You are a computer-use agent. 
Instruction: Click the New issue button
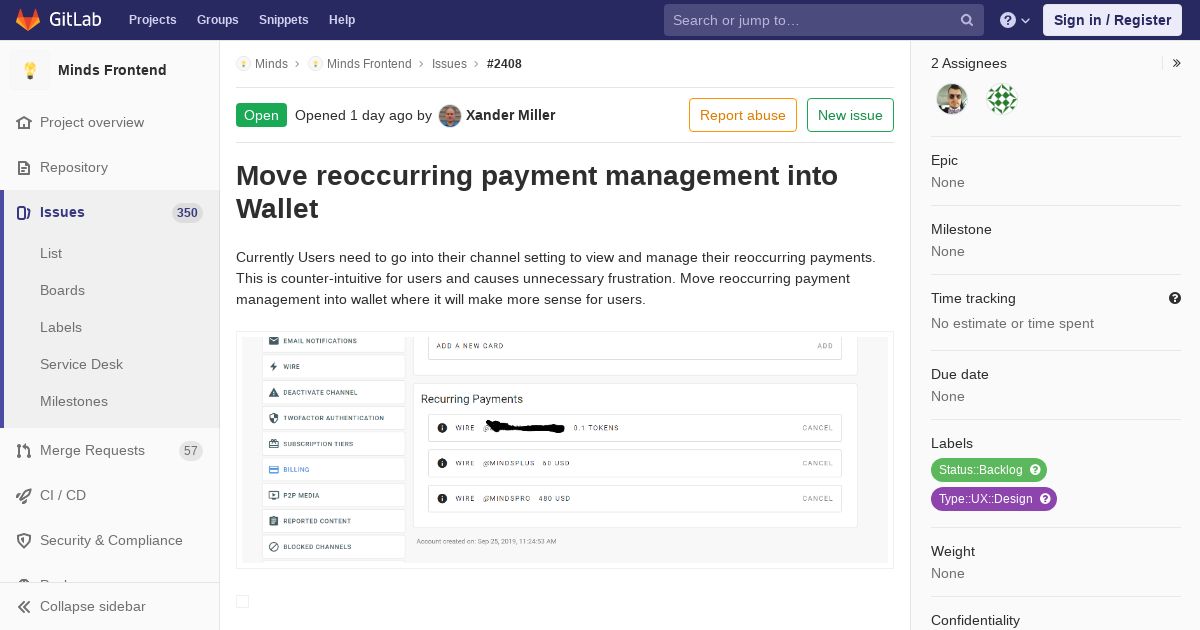pyautogui.click(x=850, y=115)
